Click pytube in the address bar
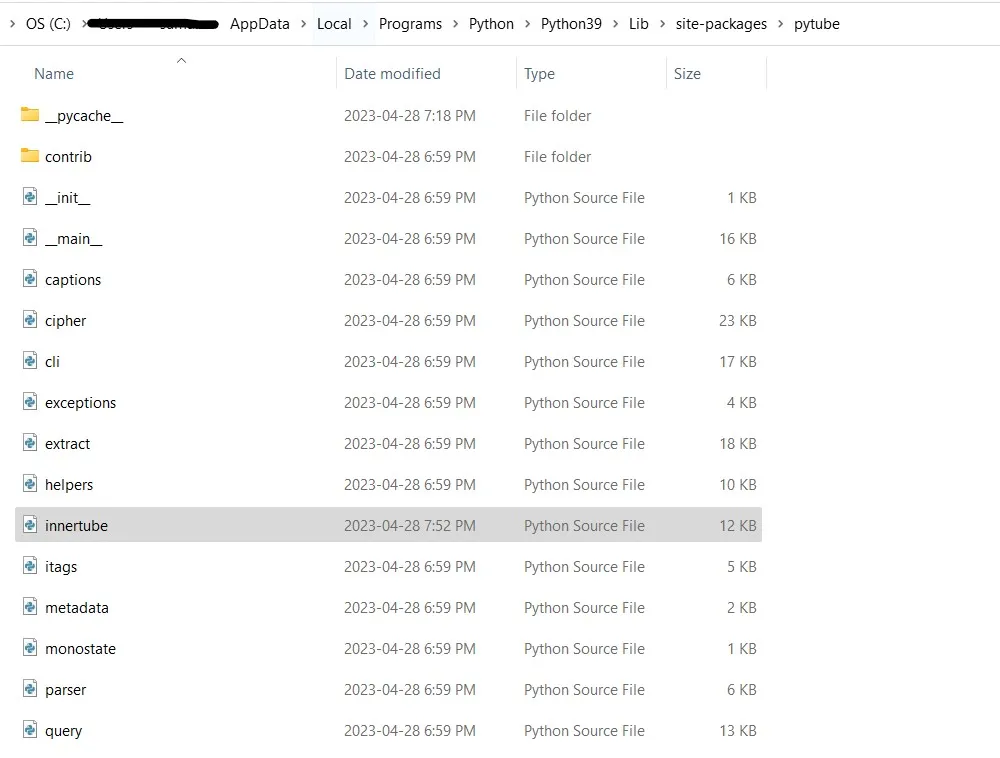 (816, 24)
